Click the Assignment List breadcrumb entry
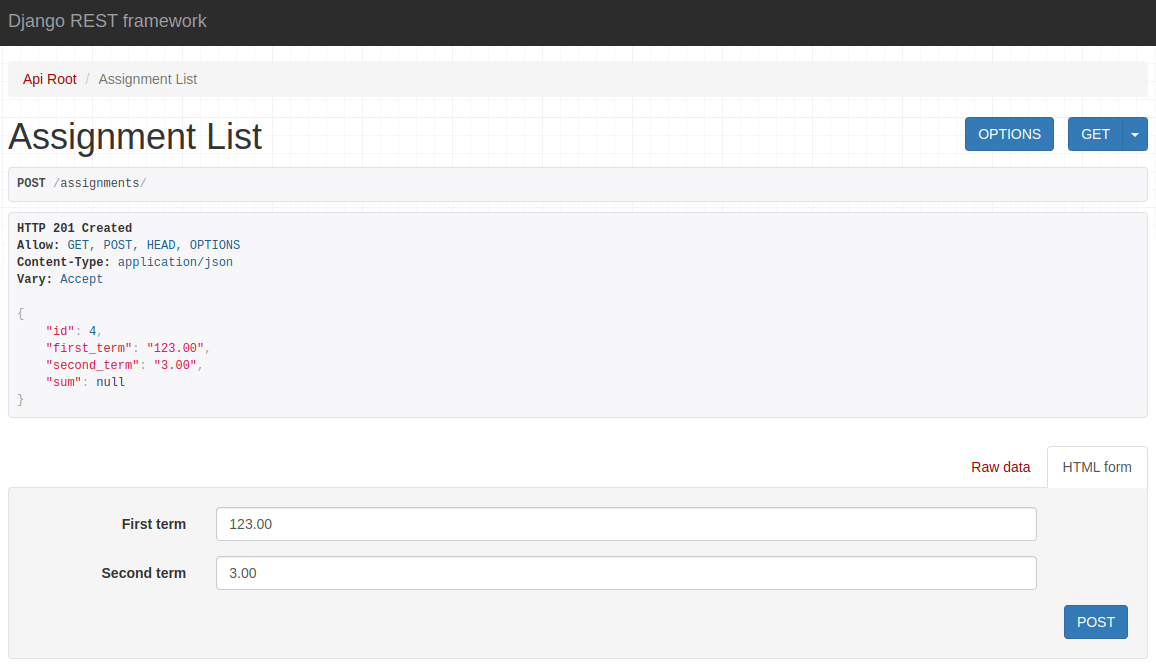1156x667 pixels. click(147, 79)
